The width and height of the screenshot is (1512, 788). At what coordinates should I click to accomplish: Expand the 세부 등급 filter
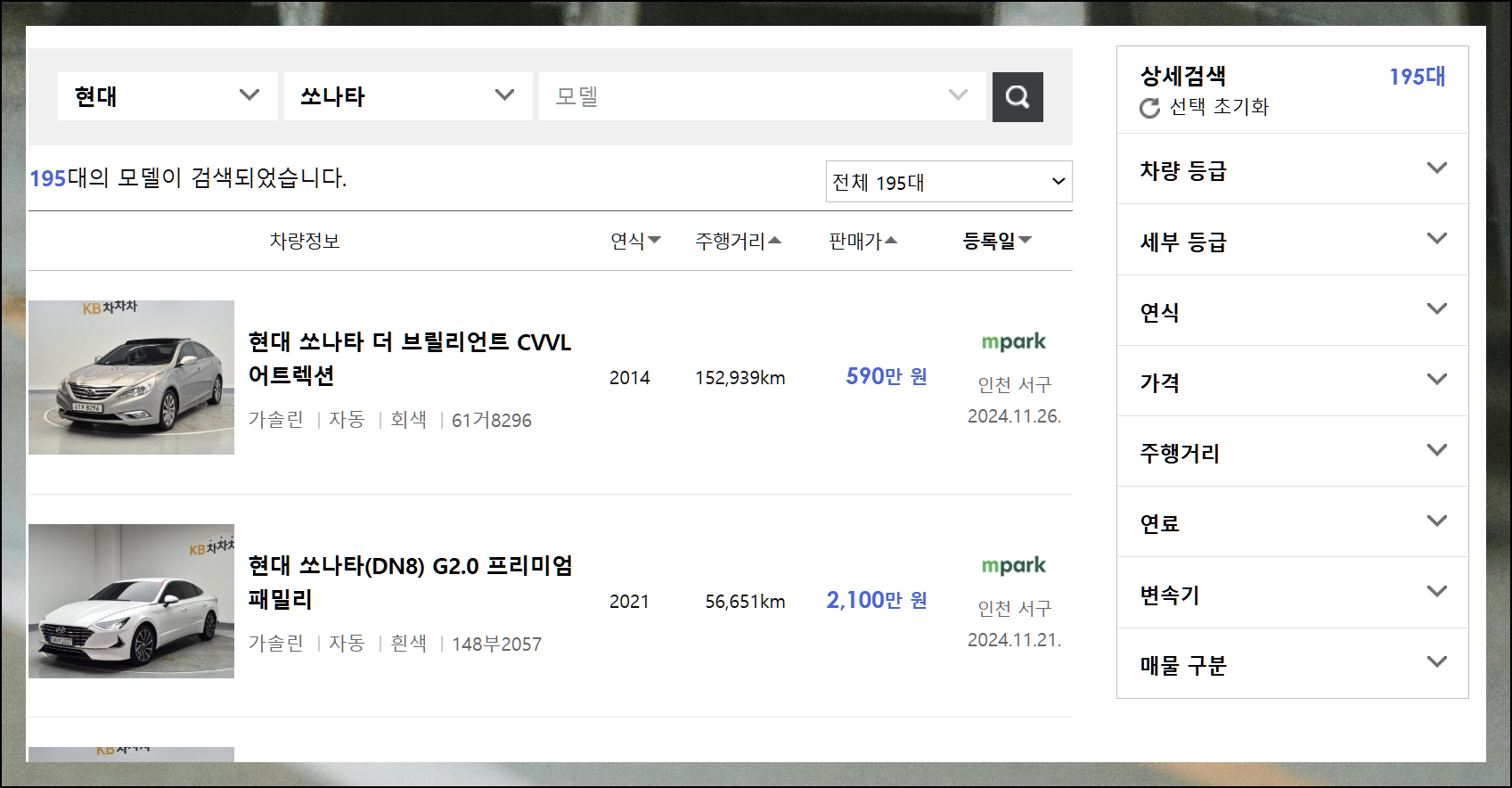pyautogui.click(x=1292, y=240)
